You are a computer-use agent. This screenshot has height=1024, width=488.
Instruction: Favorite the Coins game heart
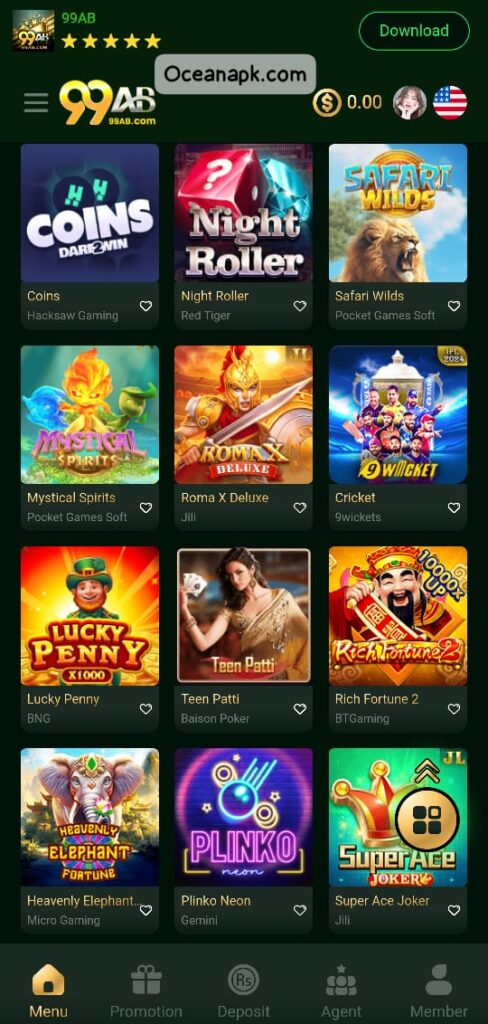(146, 306)
